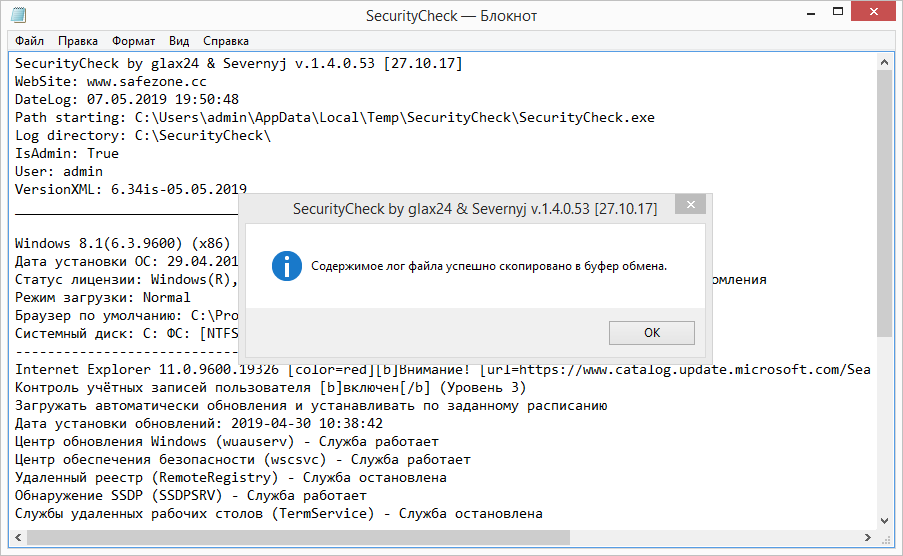Click the blue information icon in dialog

click(x=288, y=266)
